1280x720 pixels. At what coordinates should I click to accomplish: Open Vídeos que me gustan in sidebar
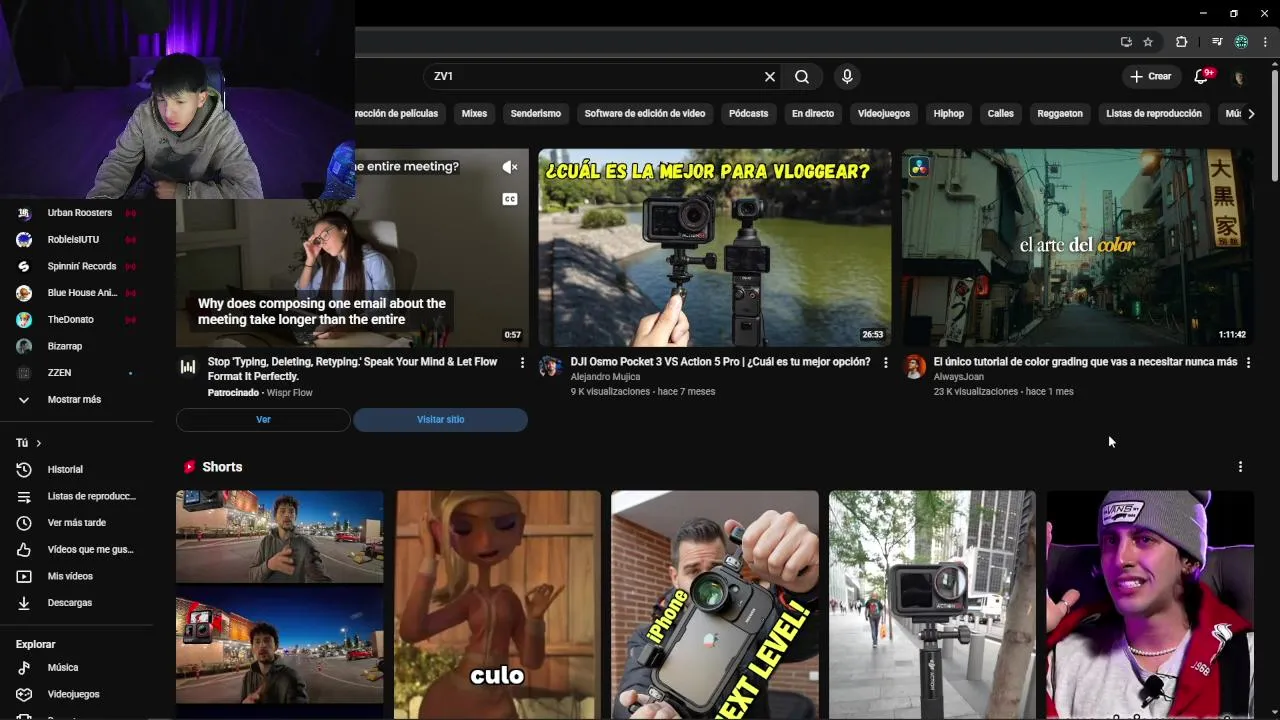[x=90, y=550]
